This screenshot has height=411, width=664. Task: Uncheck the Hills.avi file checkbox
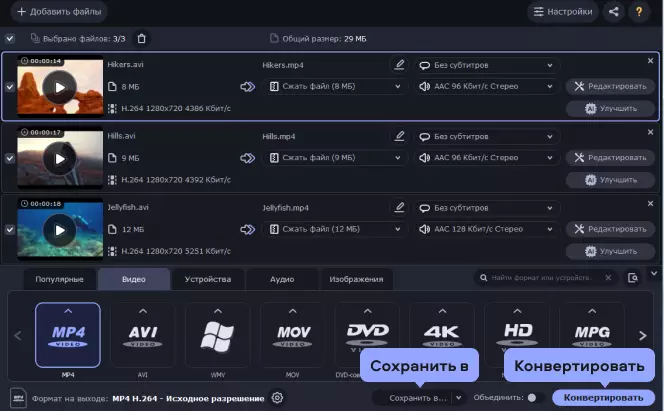(x=9, y=158)
